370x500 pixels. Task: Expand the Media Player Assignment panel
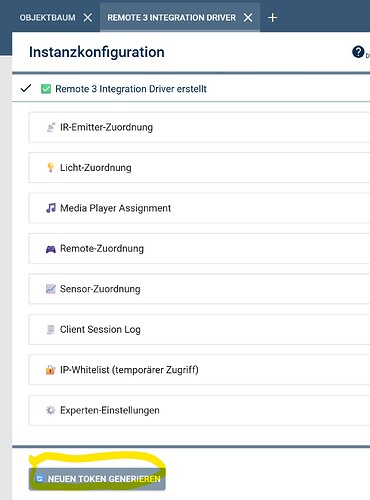(x=199, y=208)
